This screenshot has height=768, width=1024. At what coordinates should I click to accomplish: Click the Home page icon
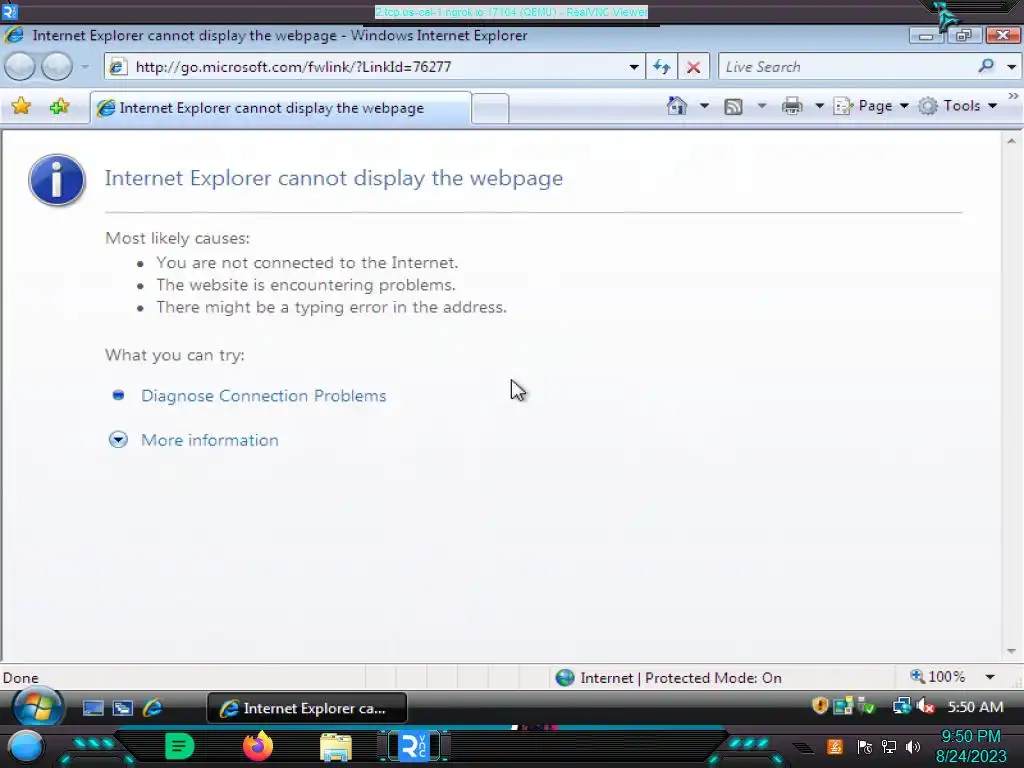[677, 106]
